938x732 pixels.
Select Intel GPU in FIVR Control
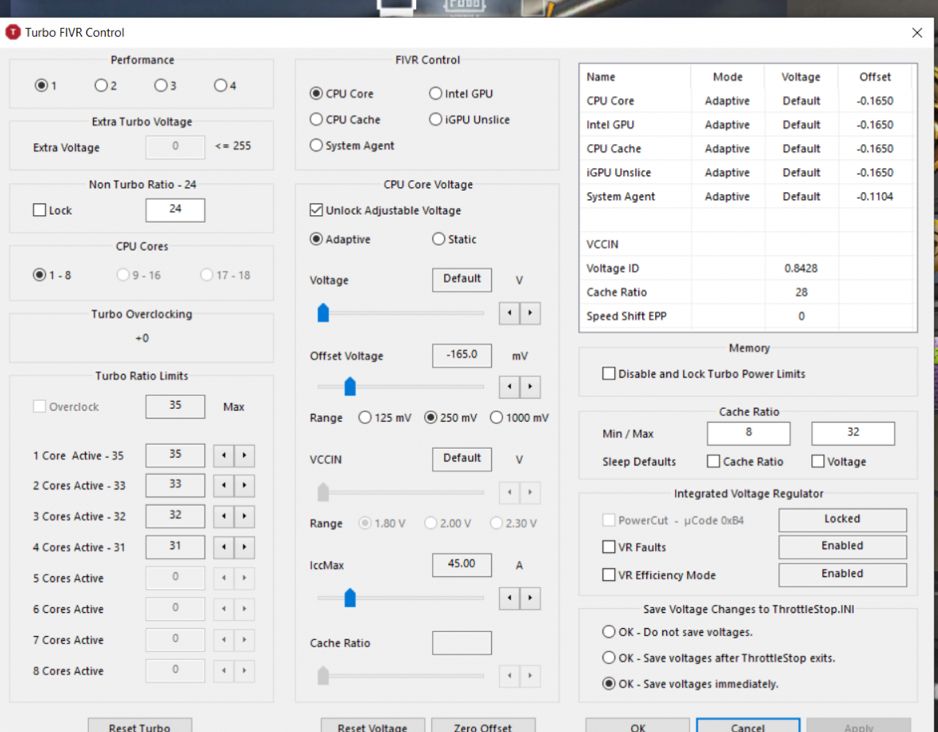[x=436, y=94]
